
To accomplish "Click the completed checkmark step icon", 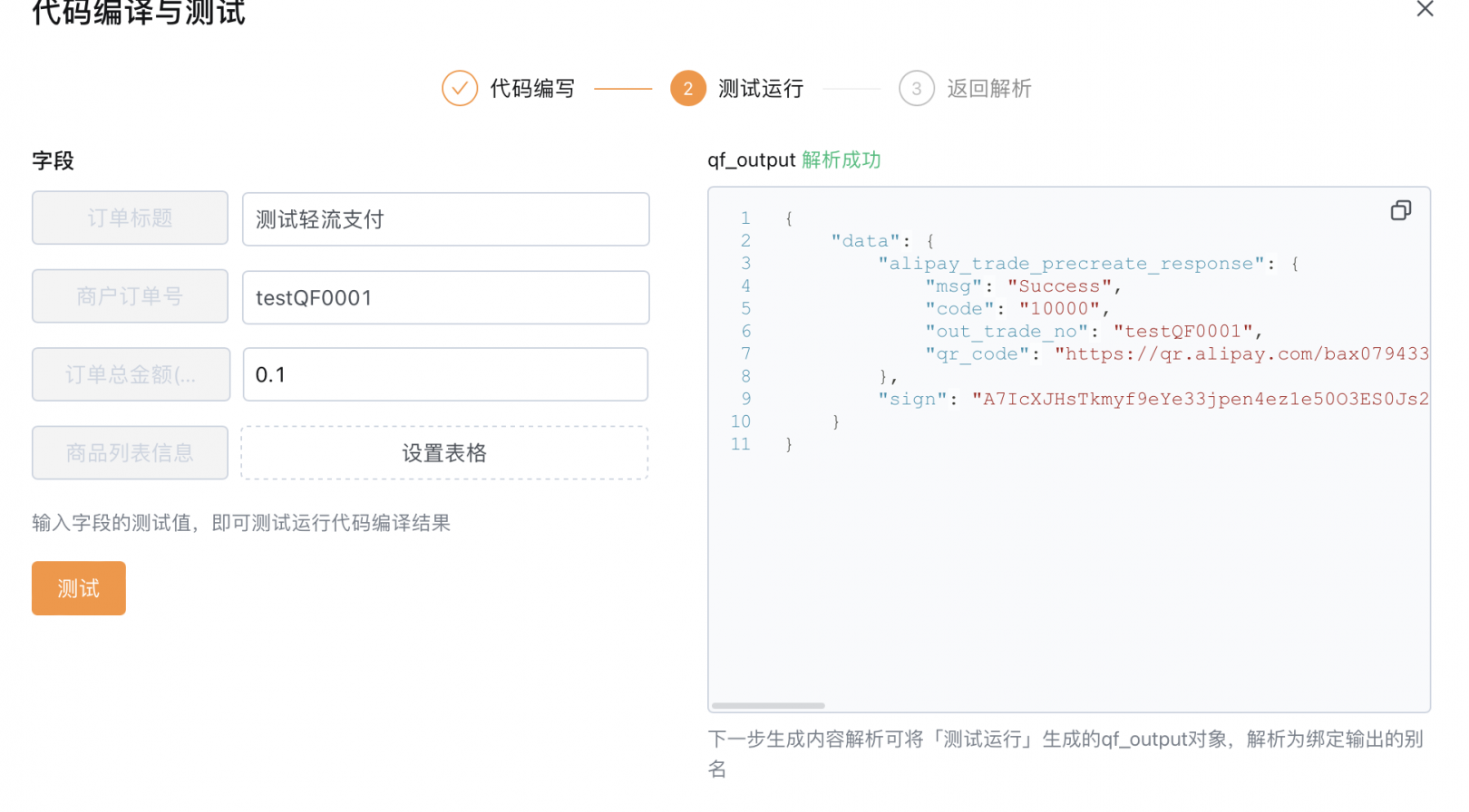I will point(460,89).
